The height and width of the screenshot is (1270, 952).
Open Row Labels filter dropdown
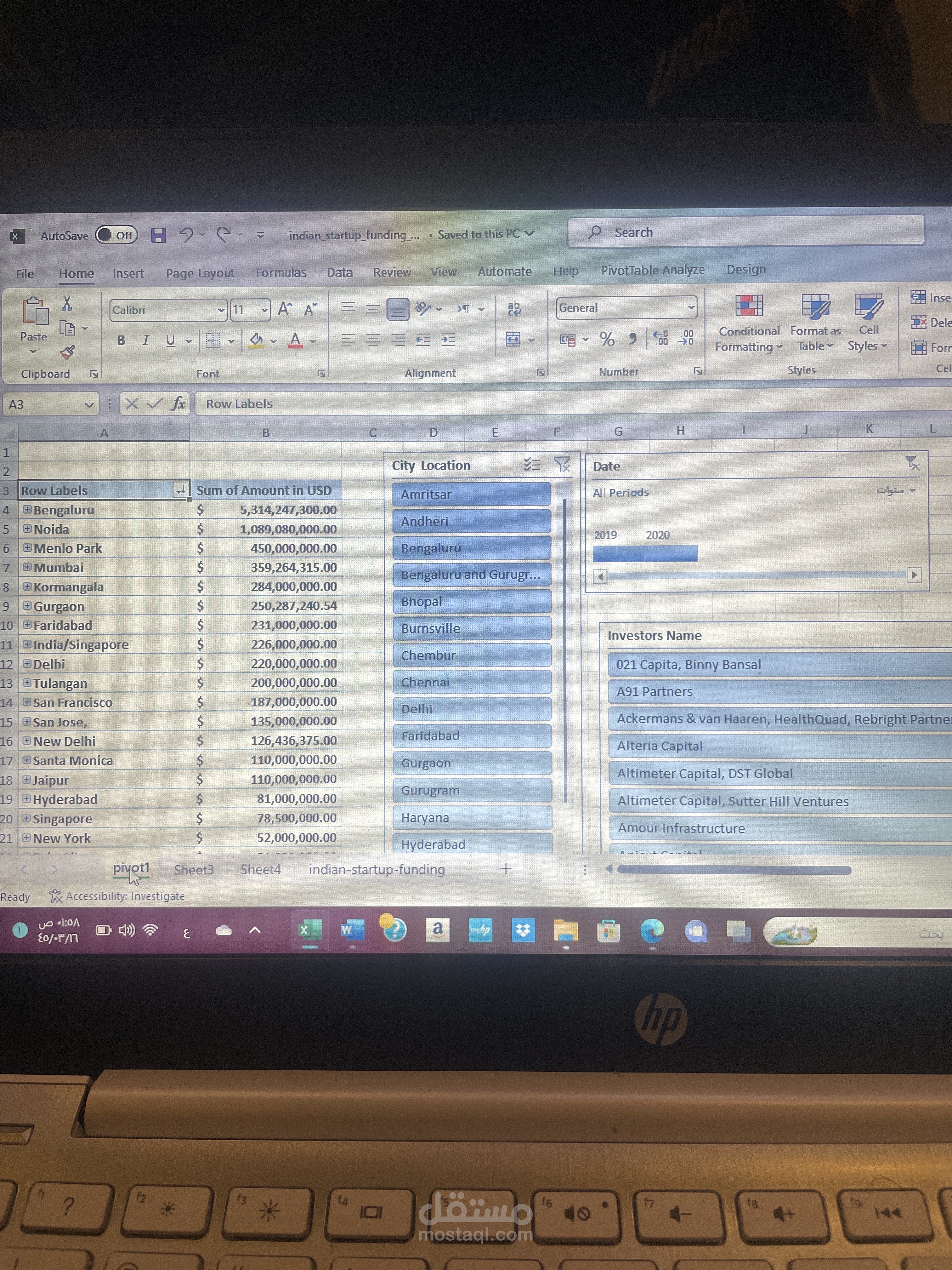pos(180,490)
